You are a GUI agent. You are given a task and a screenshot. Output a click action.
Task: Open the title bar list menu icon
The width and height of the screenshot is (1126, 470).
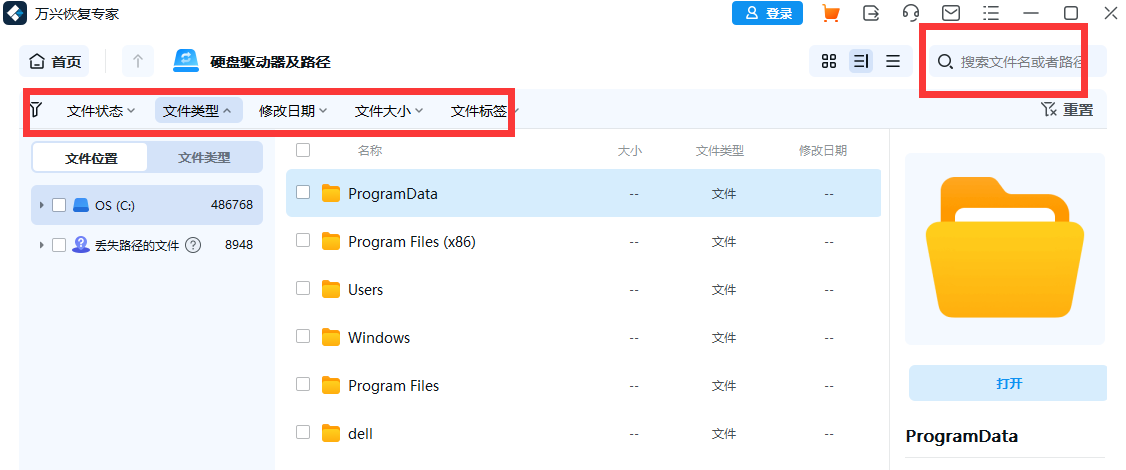tap(991, 13)
